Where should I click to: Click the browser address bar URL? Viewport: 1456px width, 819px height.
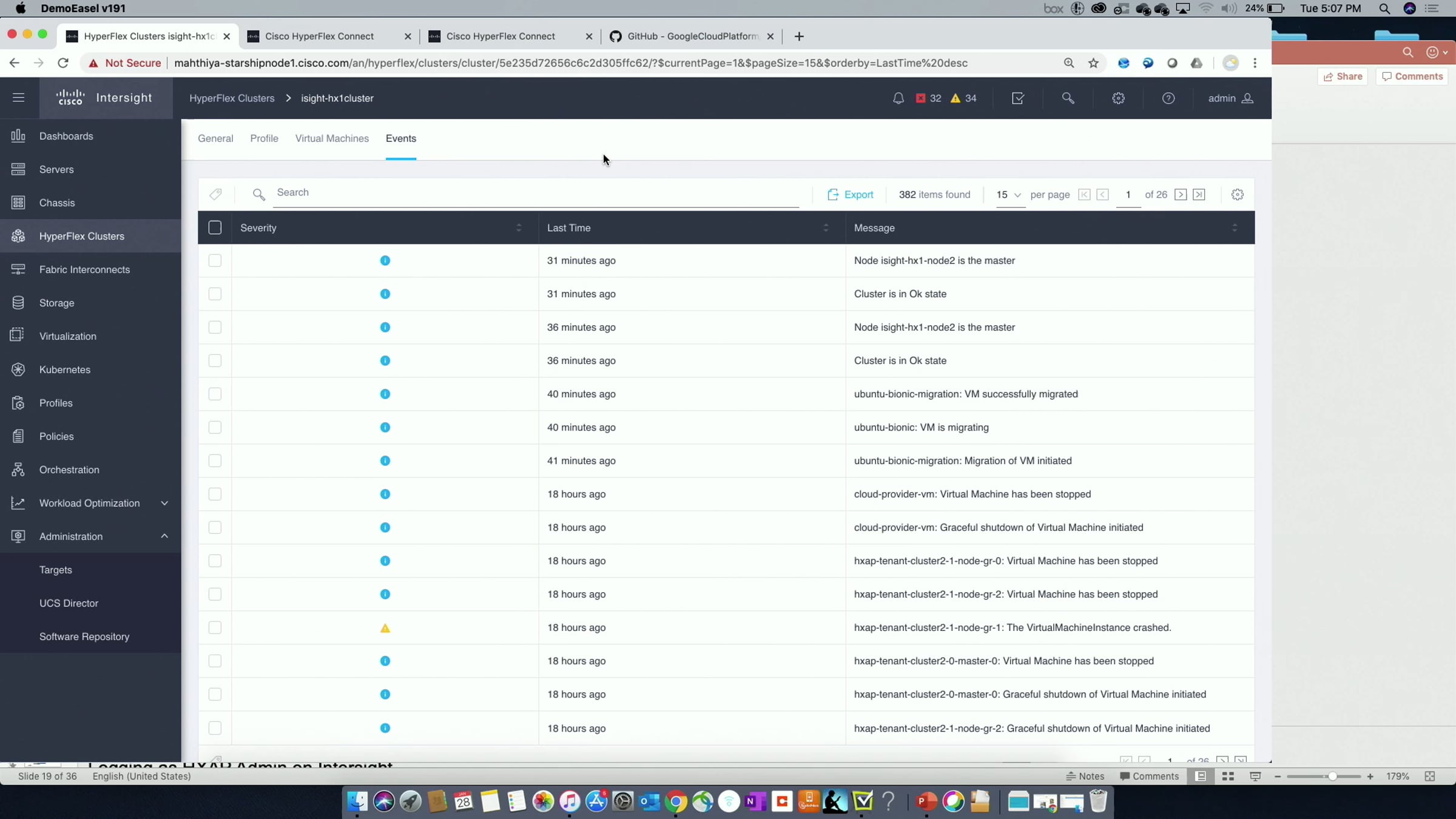[x=570, y=63]
